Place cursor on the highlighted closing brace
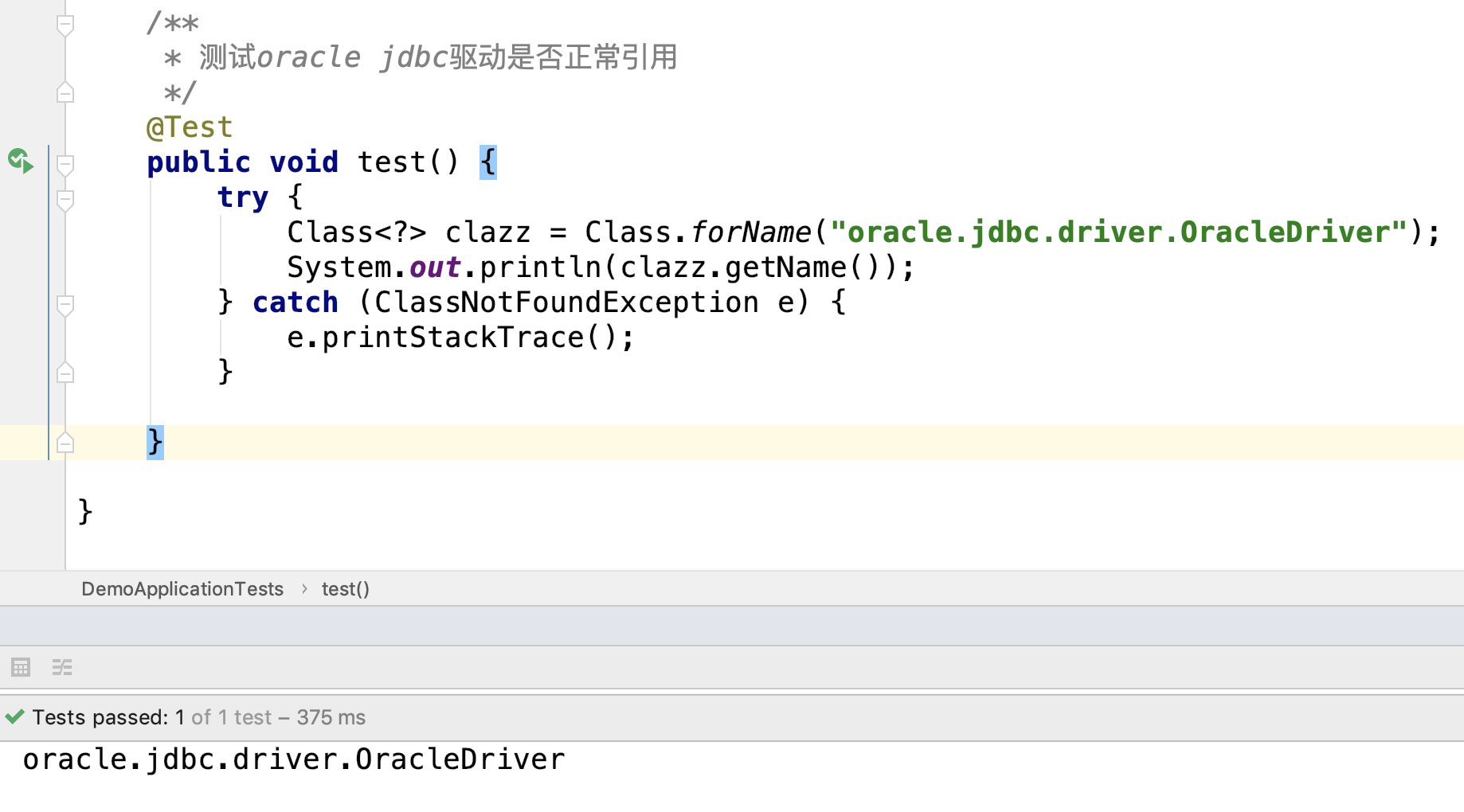The image size is (1464, 812). [x=155, y=442]
